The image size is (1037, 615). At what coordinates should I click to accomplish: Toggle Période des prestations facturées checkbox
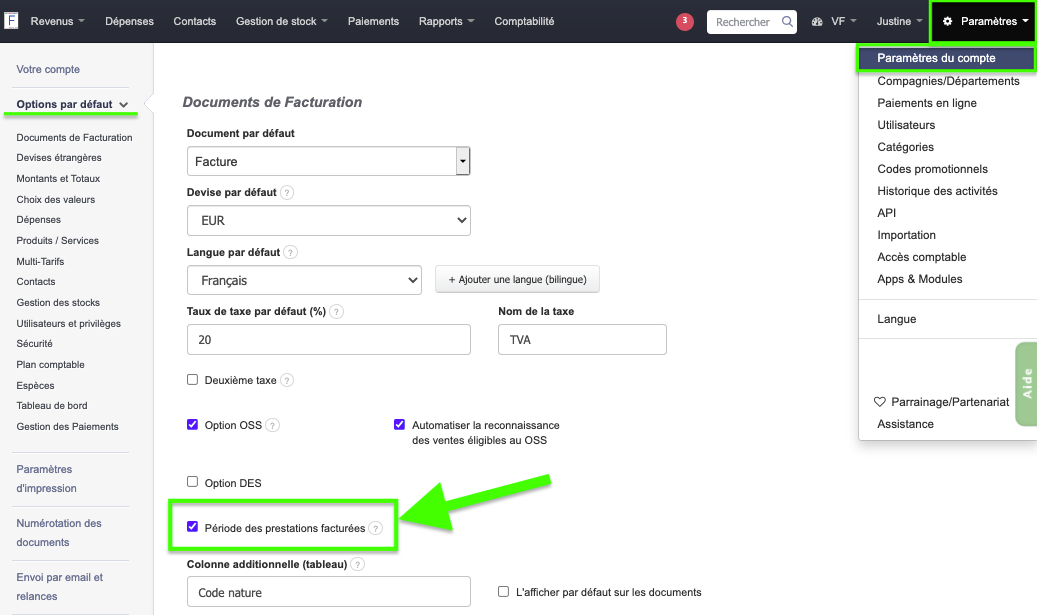pyautogui.click(x=193, y=527)
